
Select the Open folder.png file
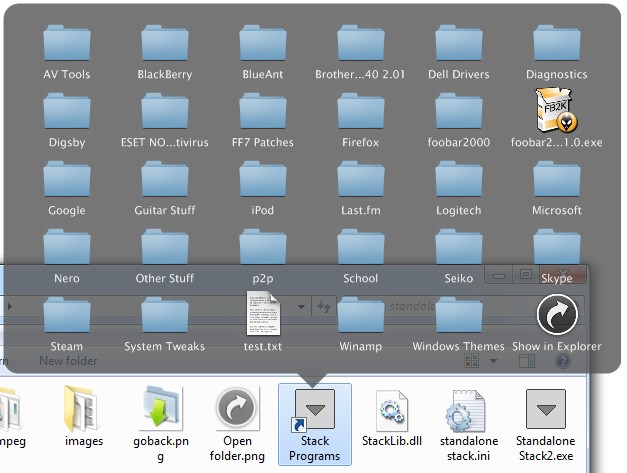(x=237, y=425)
